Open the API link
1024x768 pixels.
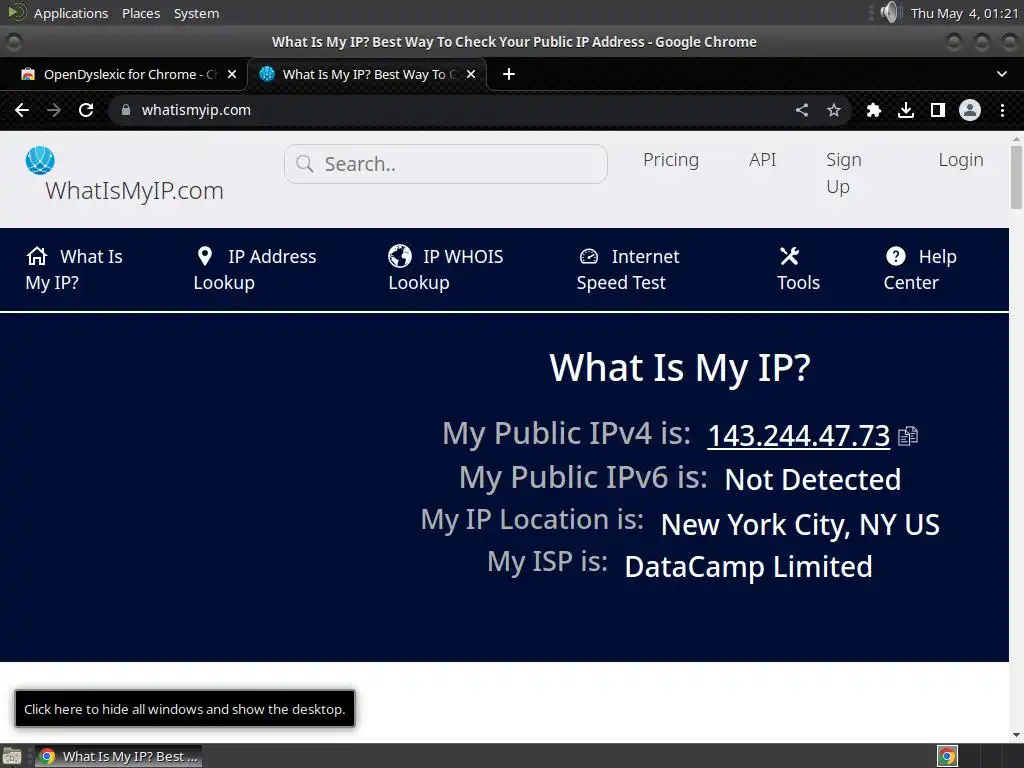[x=762, y=160]
